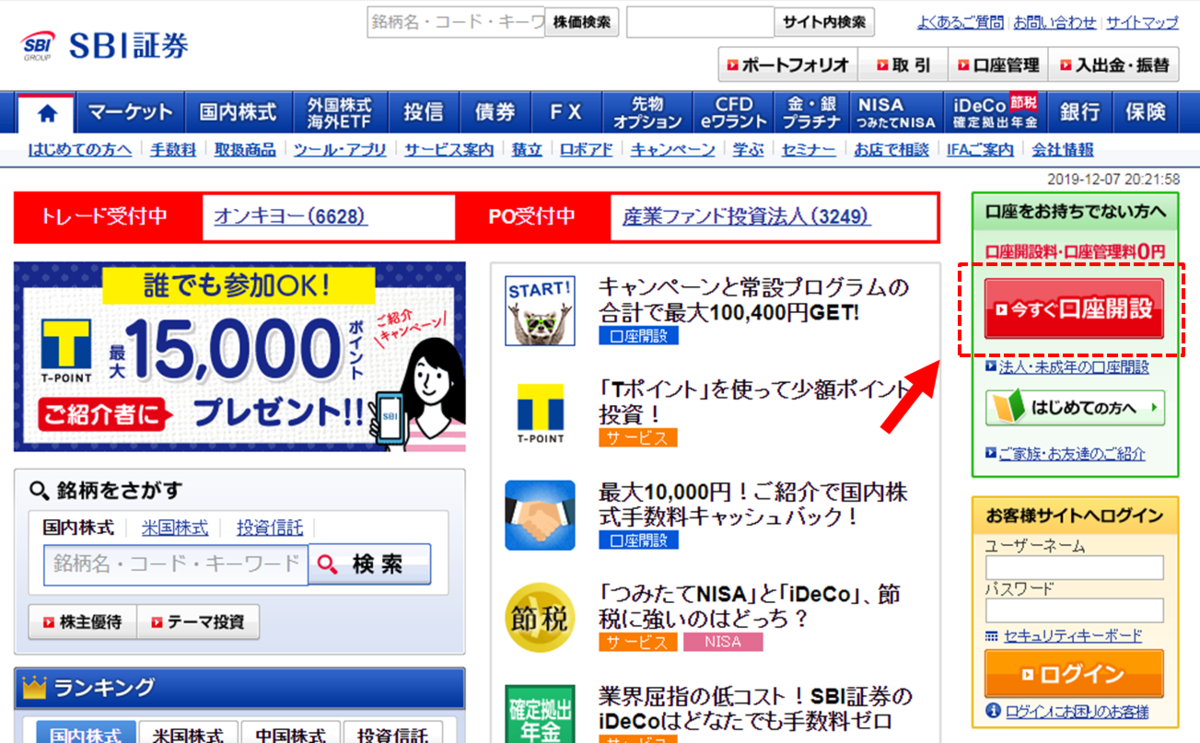Click the green 確定拠出年金 thumbnail
The width and height of the screenshot is (1200, 743).
tap(540, 714)
